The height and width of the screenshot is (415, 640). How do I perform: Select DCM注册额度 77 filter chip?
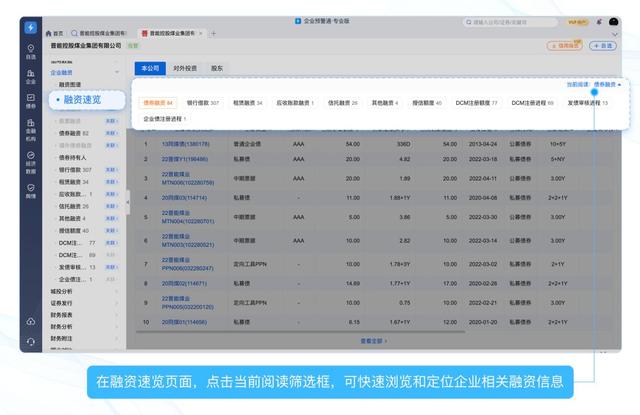[476, 103]
